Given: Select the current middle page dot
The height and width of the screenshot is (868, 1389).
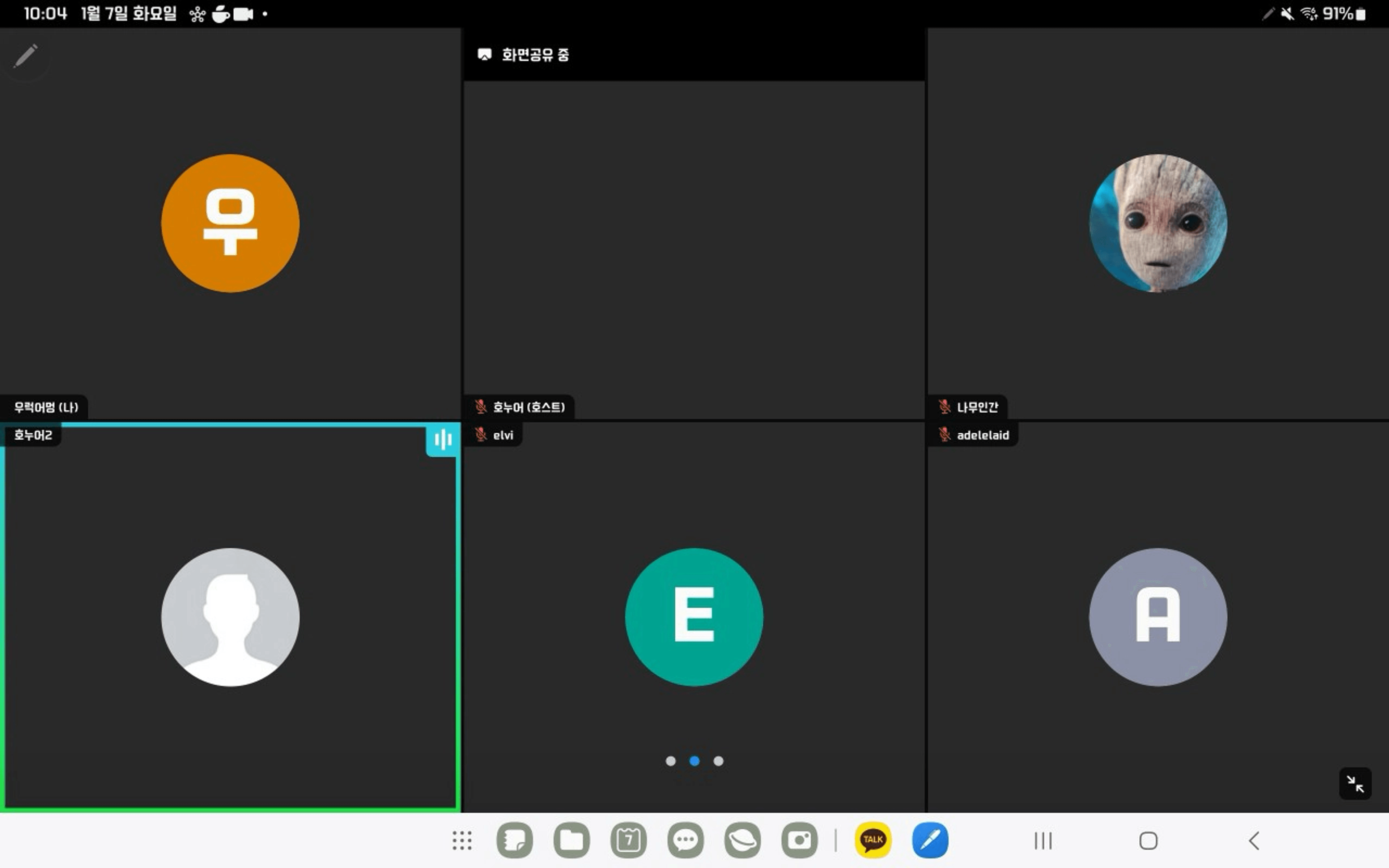Looking at the screenshot, I should pyautogui.click(x=694, y=761).
